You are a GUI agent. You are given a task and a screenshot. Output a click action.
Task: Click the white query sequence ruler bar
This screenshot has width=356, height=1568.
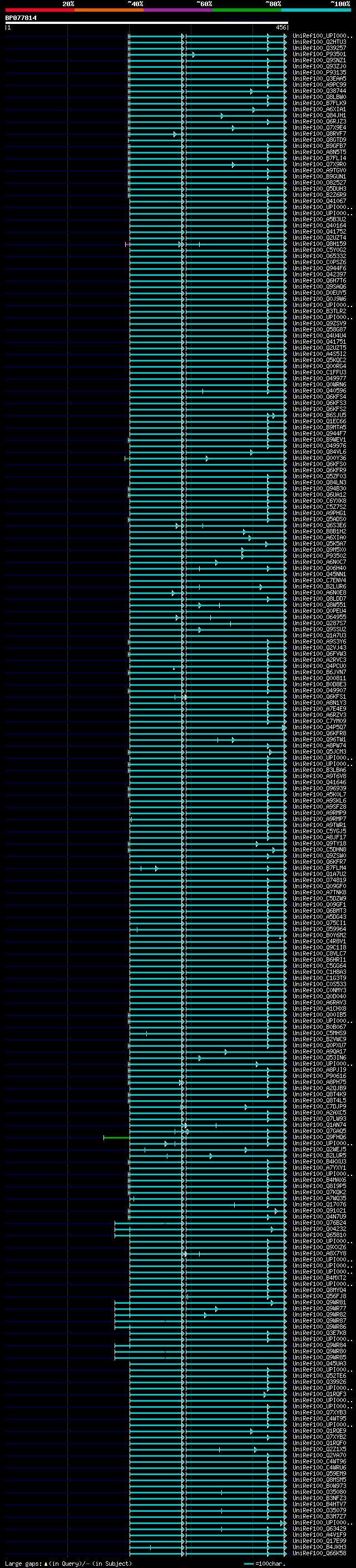tap(147, 23)
